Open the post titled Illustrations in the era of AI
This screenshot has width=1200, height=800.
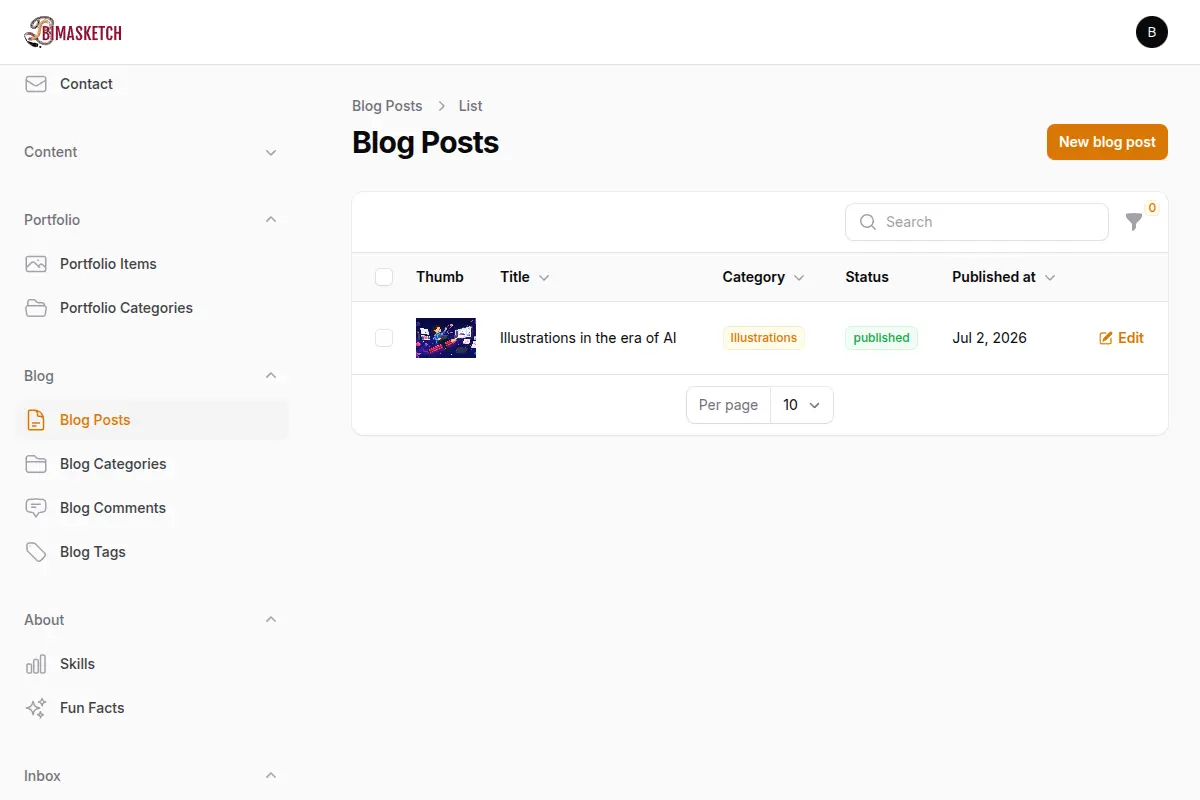(x=588, y=338)
